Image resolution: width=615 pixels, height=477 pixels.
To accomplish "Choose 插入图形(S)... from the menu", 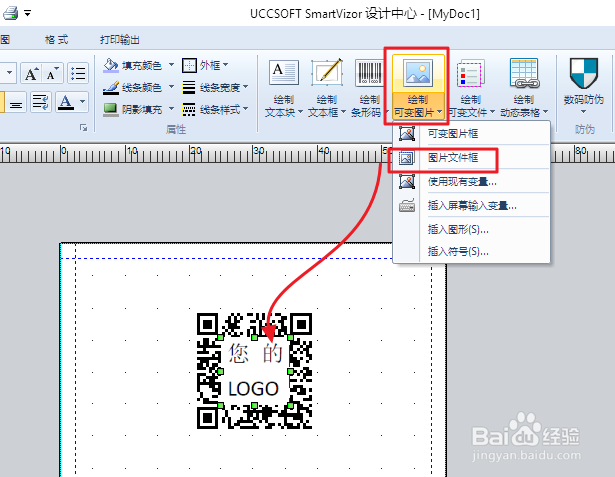I will [471, 229].
